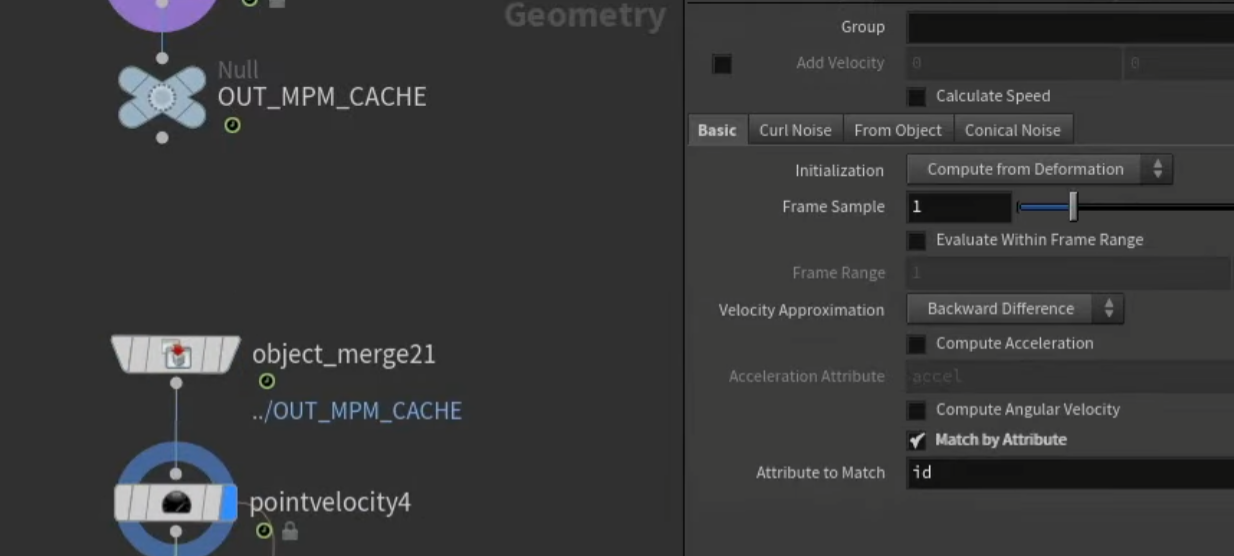Select the OUT_MPM_CACHE null node icon
The width and height of the screenshot is (1234, 556).
coord(162,97)
